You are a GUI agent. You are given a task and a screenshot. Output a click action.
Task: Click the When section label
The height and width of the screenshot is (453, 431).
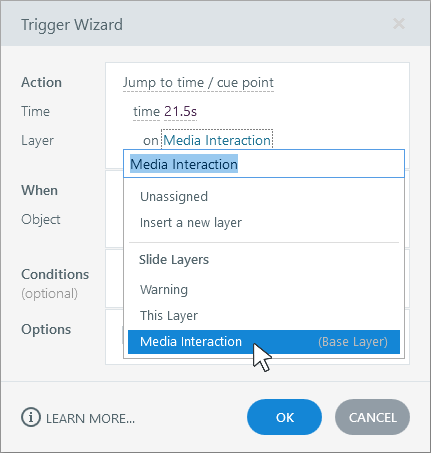click(x=39, y=190)
